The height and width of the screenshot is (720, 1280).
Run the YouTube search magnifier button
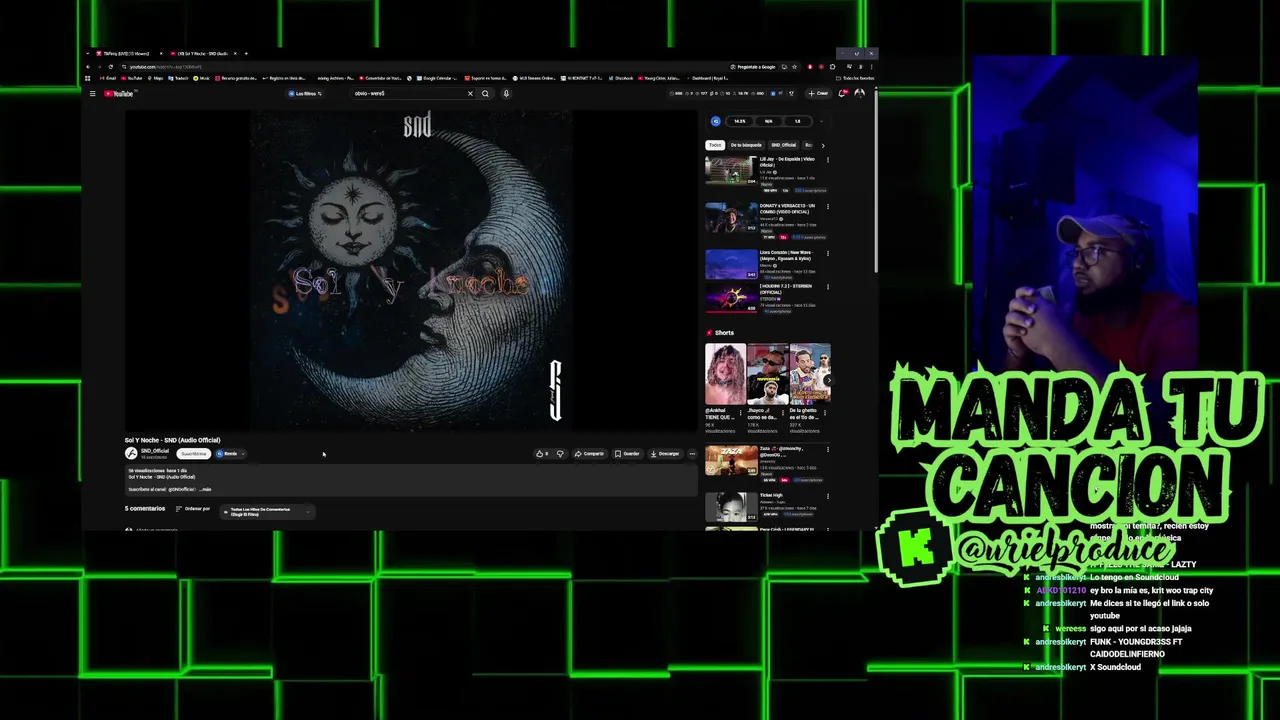[x=485, y=94]
